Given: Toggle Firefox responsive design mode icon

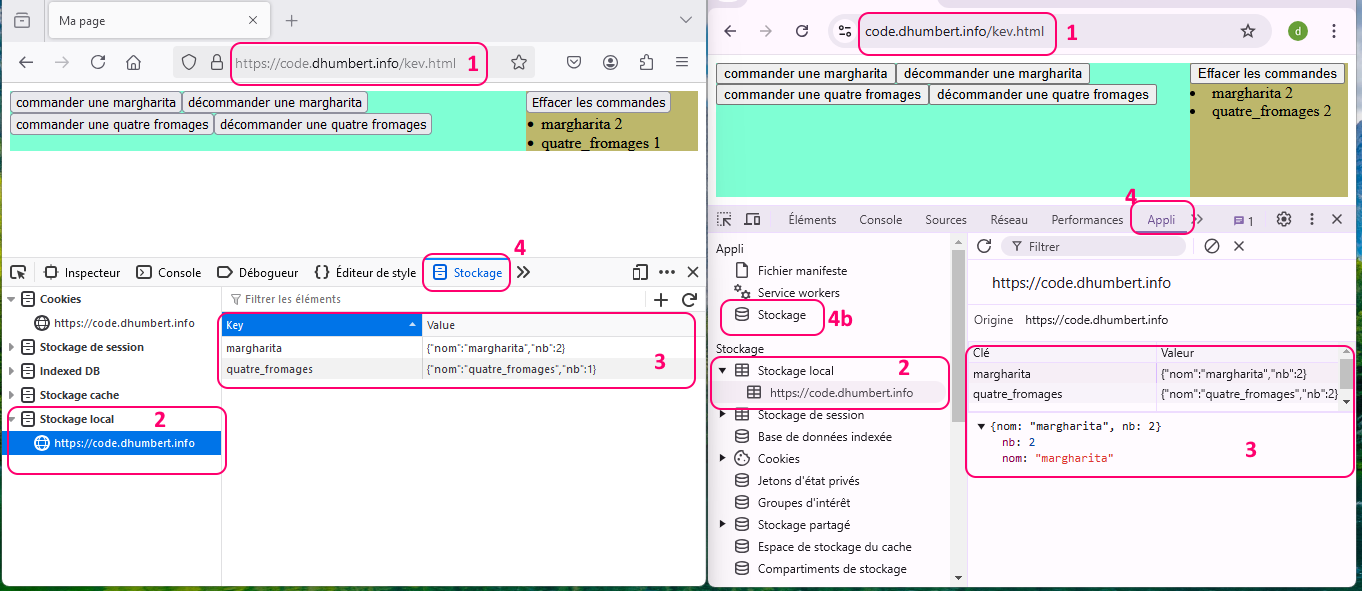Looking at the screenshot, I should click(640, 272).
